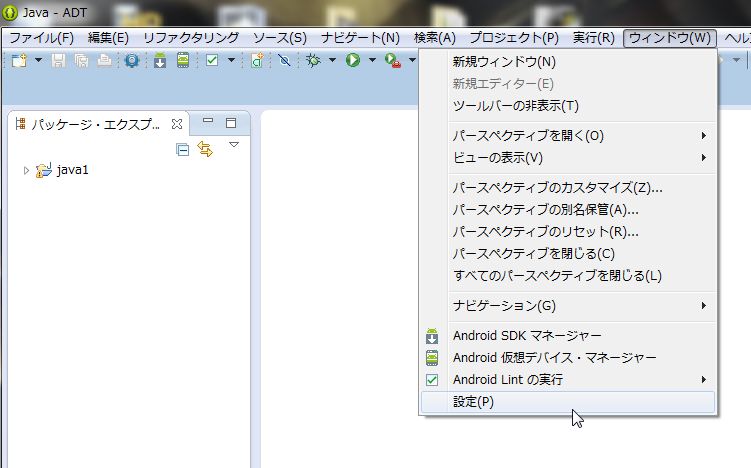The width and height of the screenshot is (751, 468).
Task: Choose パースペクティブの別名保管(A)... entry
Action: [x=569, y=209]
